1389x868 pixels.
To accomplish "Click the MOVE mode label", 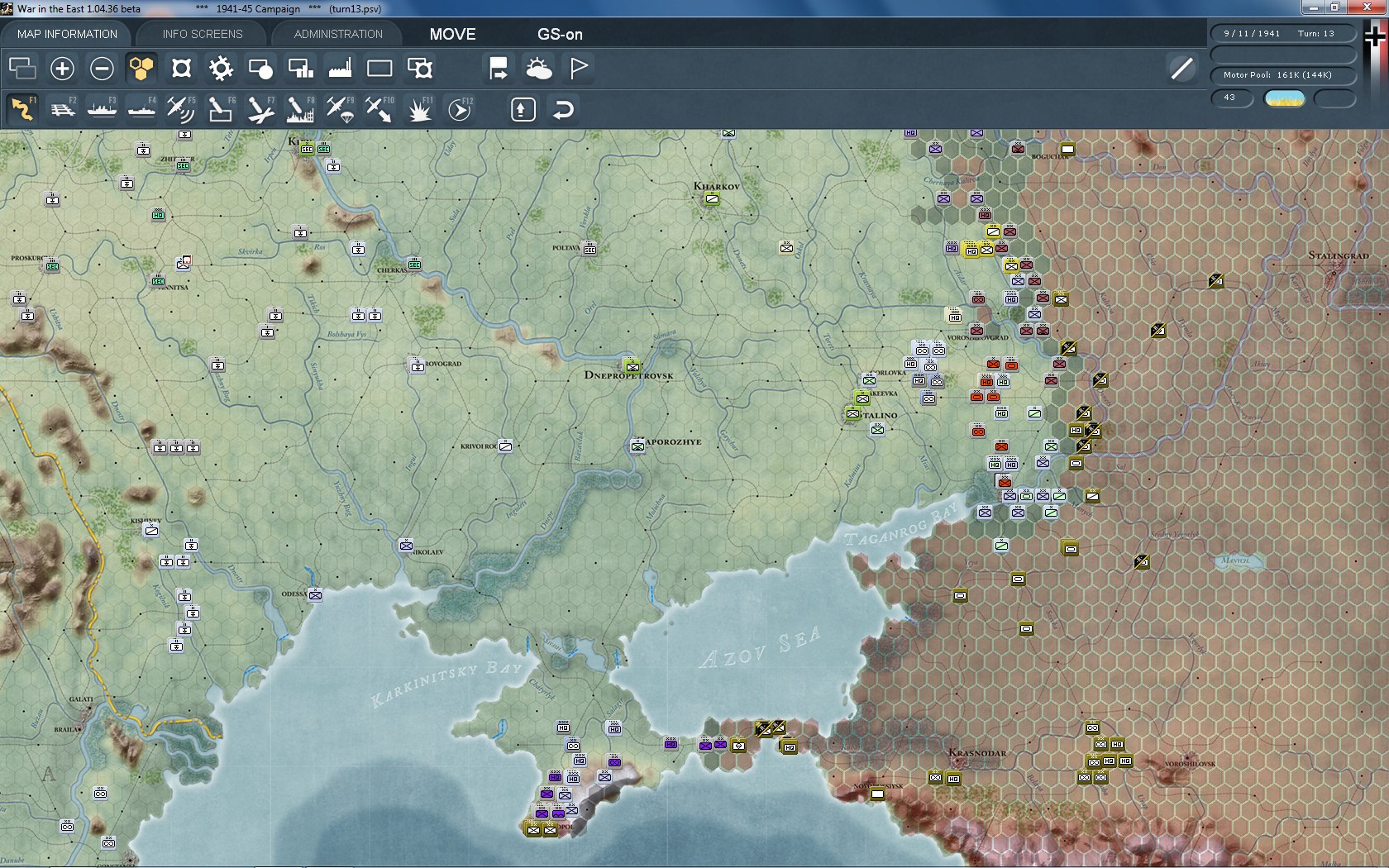I will [x=452, y=34].
